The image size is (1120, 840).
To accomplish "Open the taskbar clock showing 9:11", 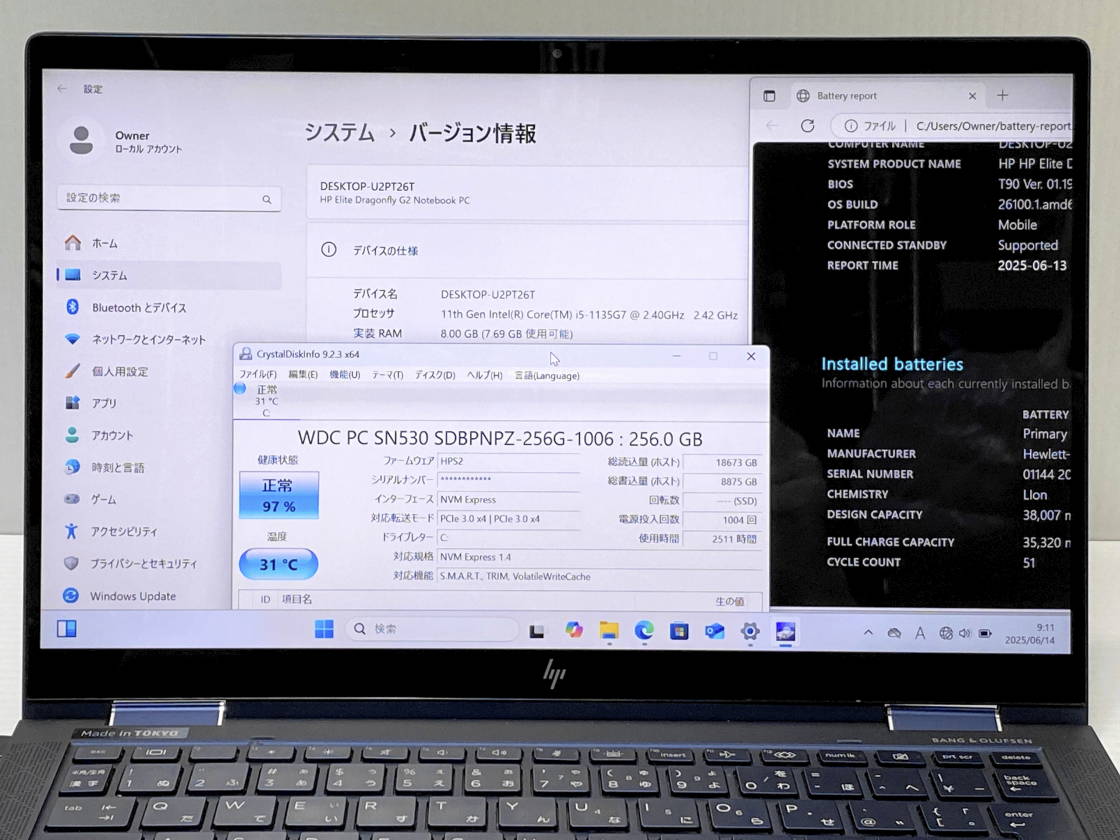I will pos(1029,634).
